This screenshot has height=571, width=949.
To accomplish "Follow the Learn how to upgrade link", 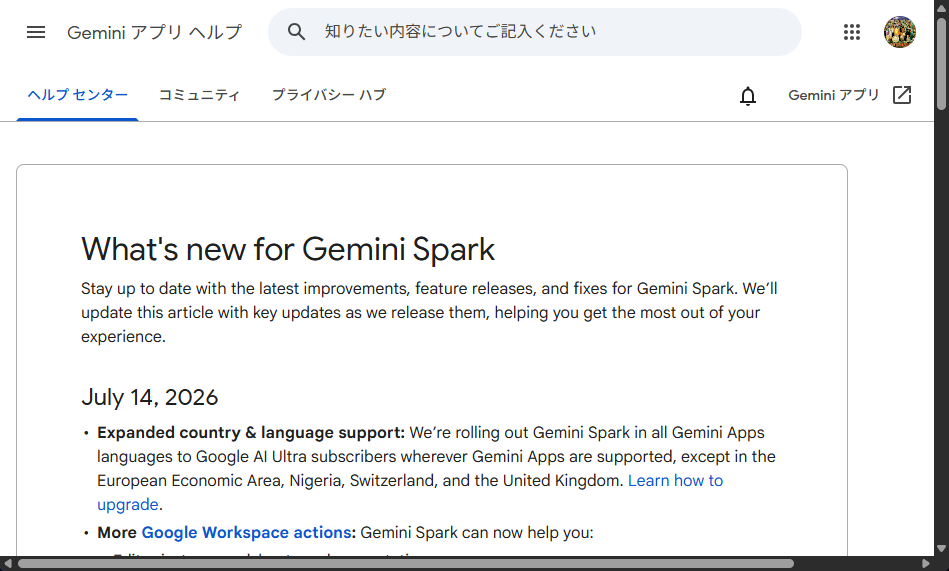I will 675,481.
